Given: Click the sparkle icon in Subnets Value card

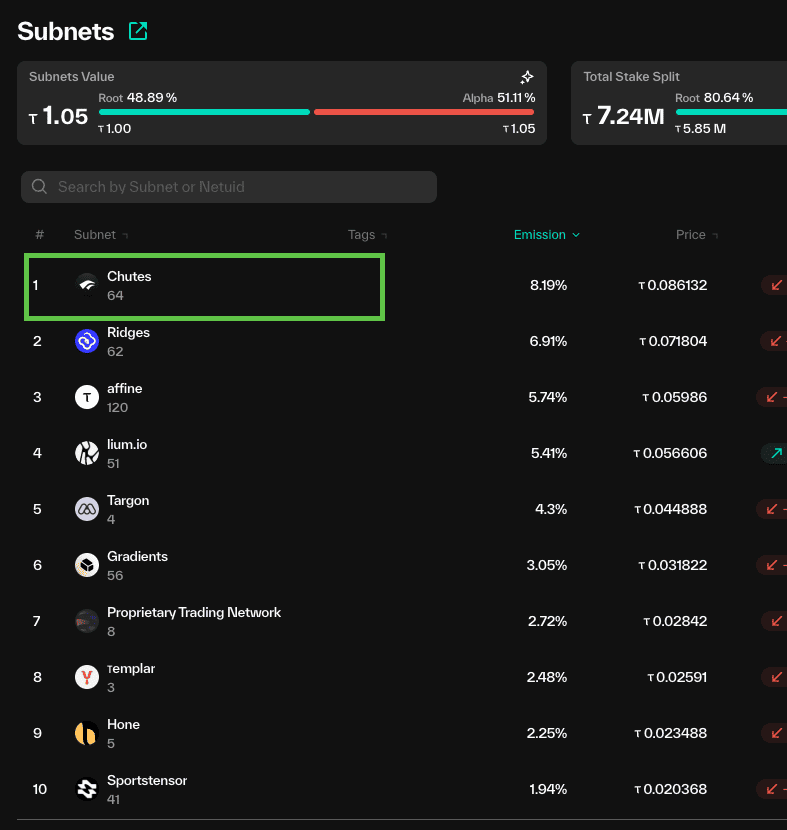Looking at the screenshot, I should (x=527, y=77).
